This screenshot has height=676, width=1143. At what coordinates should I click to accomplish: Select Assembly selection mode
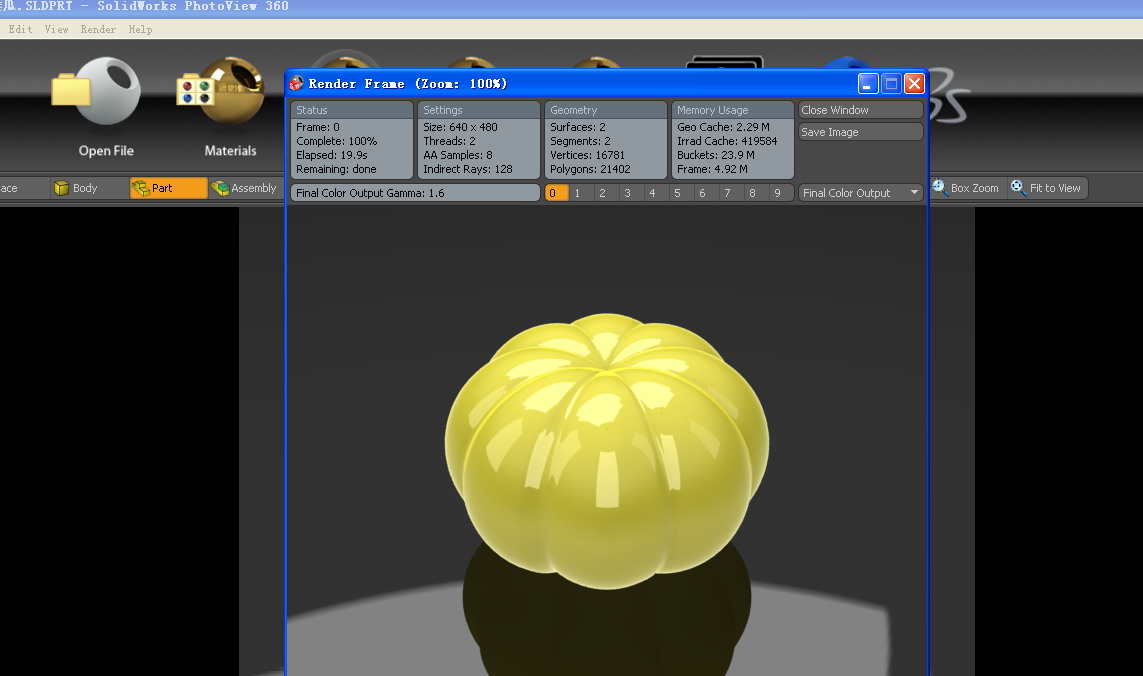click(245, 188)
